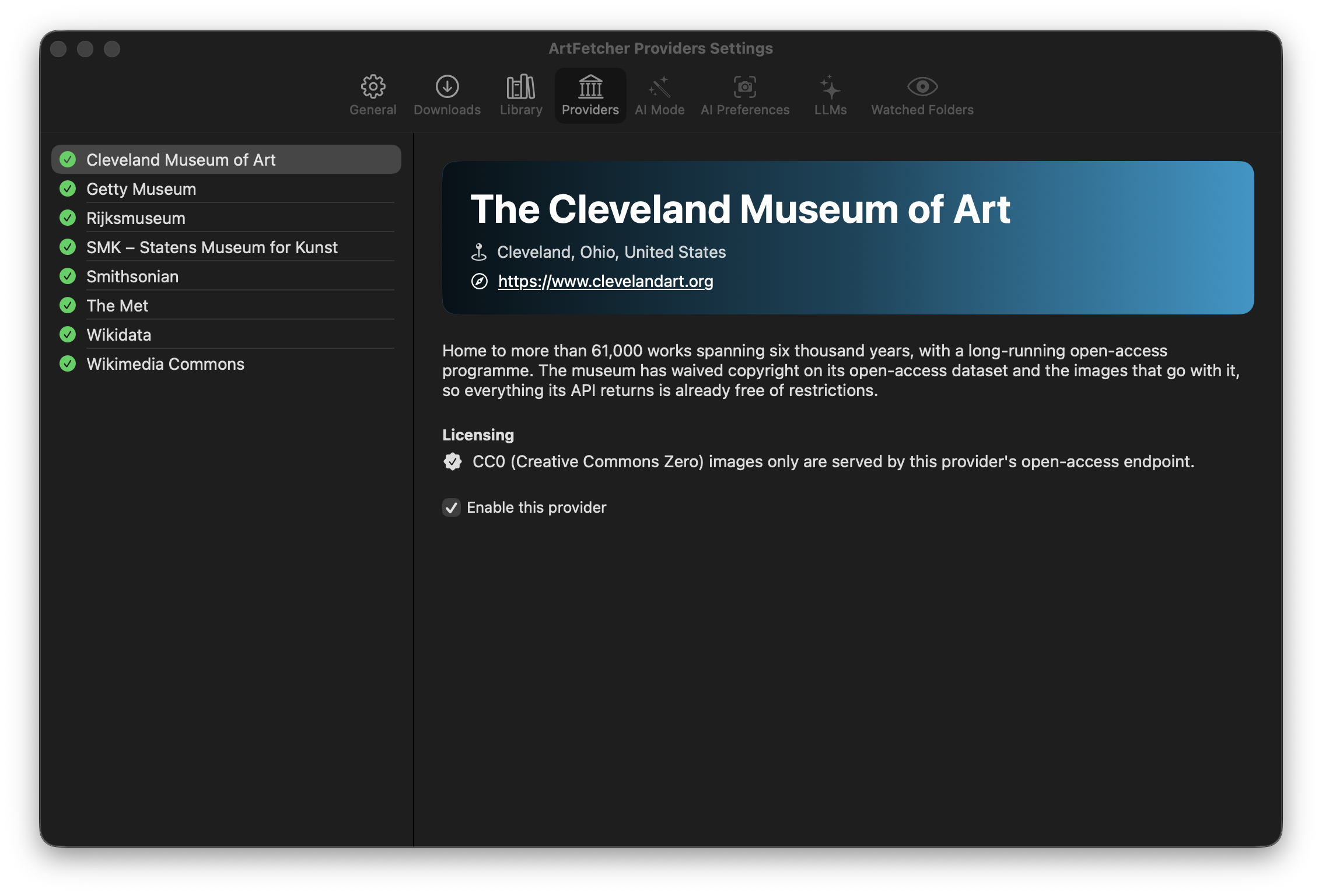Select SMK – Statens Museum for Kunst
Viewport: 1322px width, 896px height.
coord(226,247)
